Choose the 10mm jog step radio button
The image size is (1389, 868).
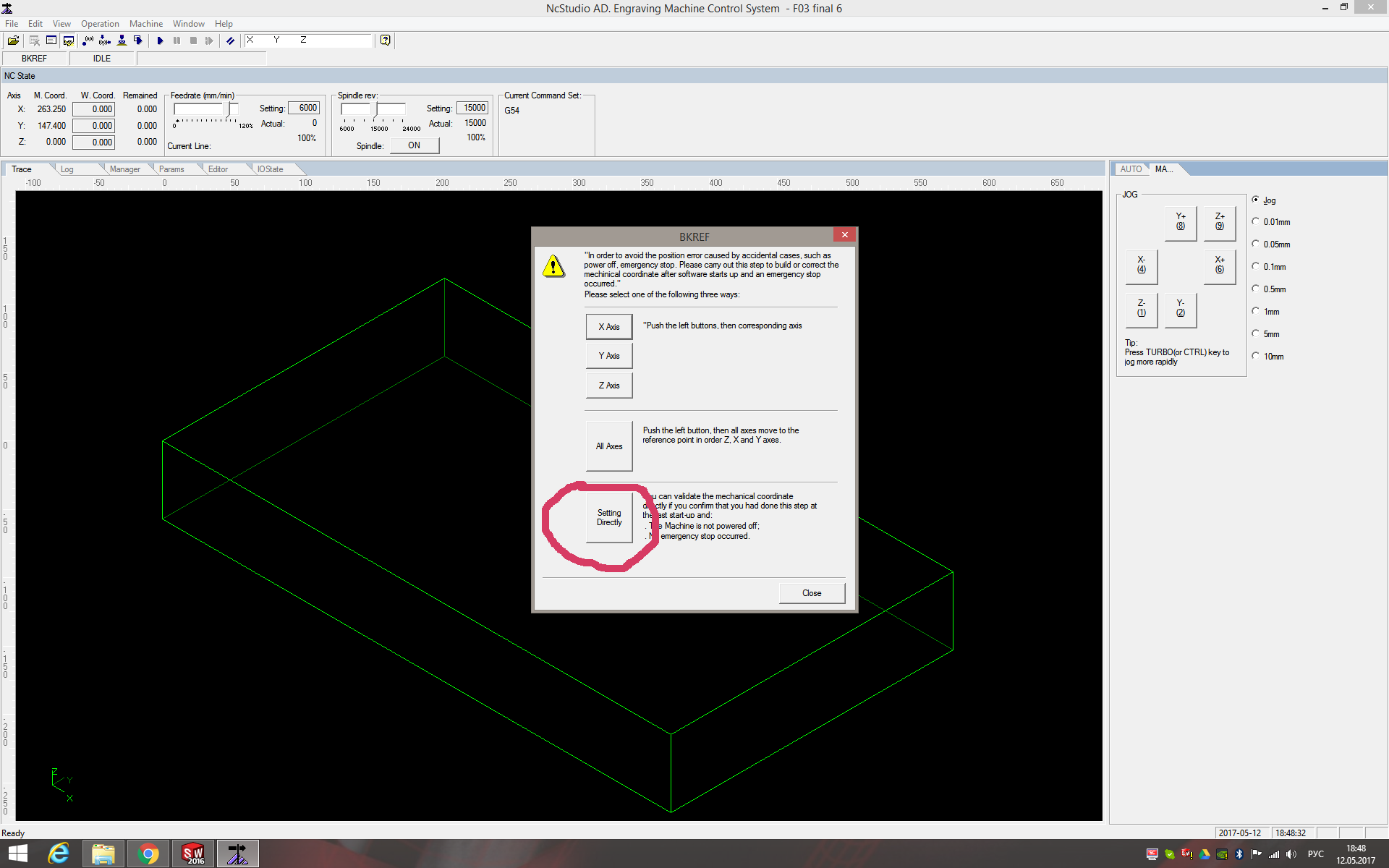[x=1256, y=357]
